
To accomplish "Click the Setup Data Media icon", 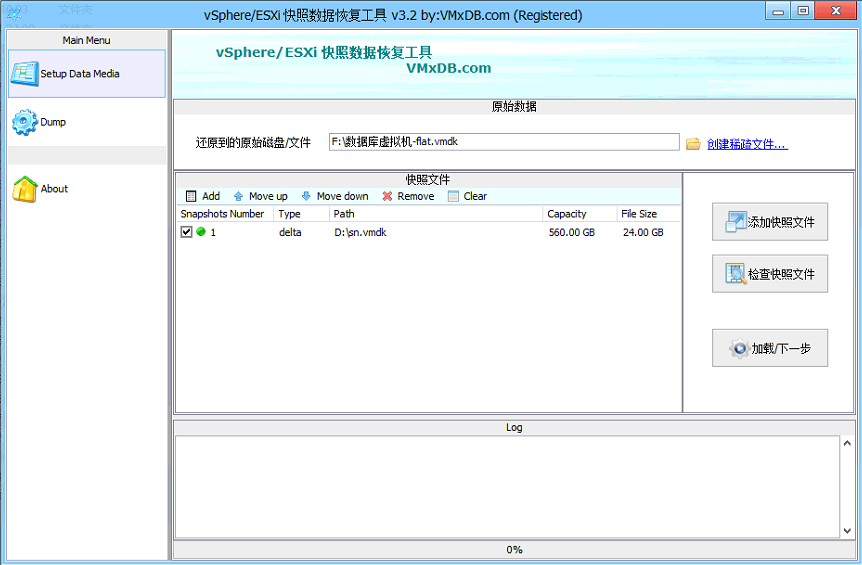I will [x=24, y=74].
